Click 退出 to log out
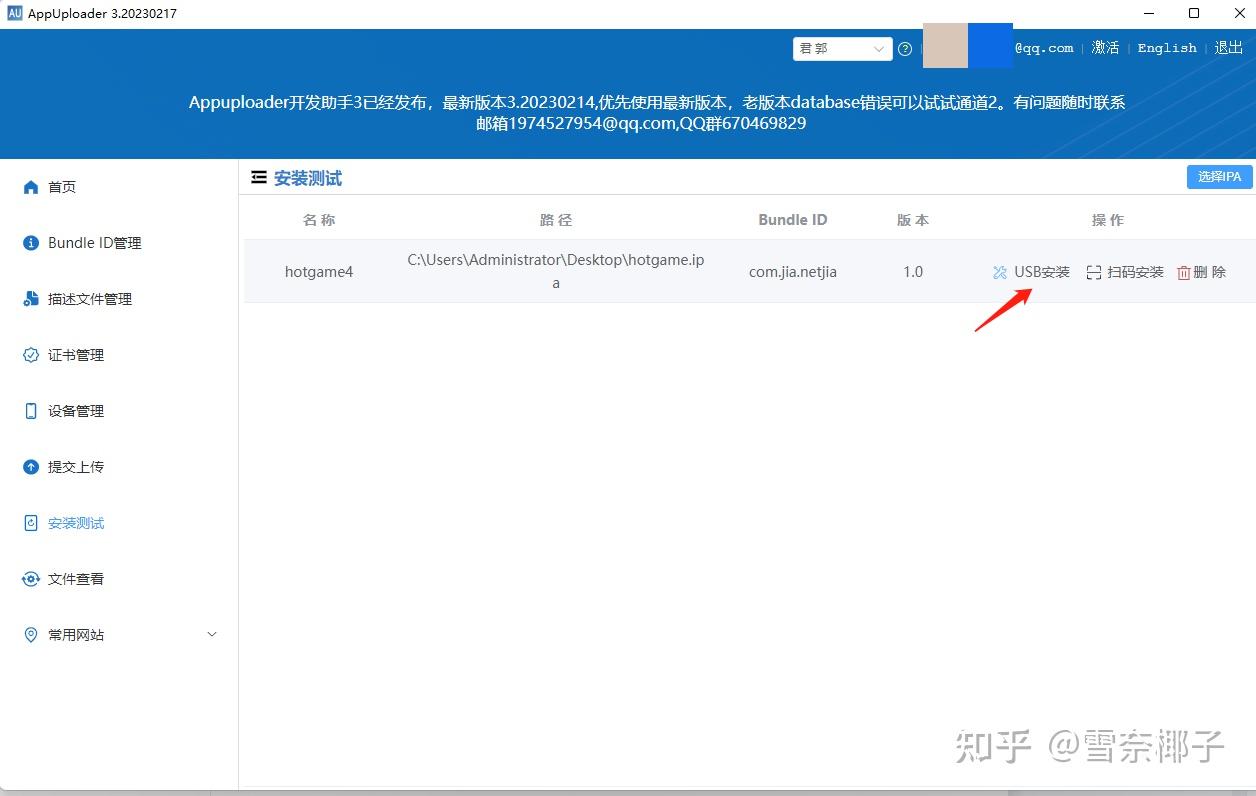The image size is (1256, 796). [x=1228, y=48]
